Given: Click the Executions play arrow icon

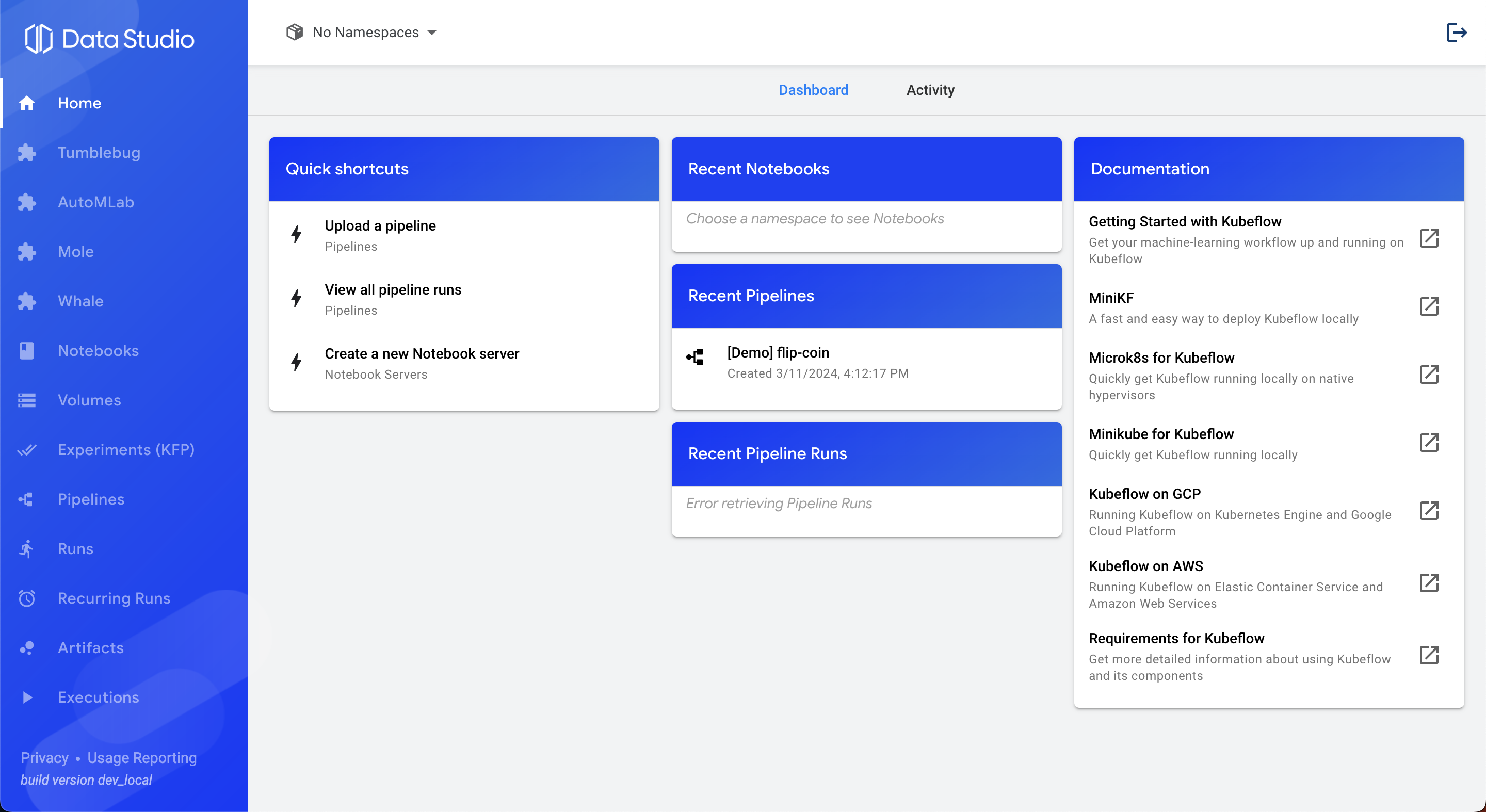Looking at the screenshot, I should click(x=26, y=697).
